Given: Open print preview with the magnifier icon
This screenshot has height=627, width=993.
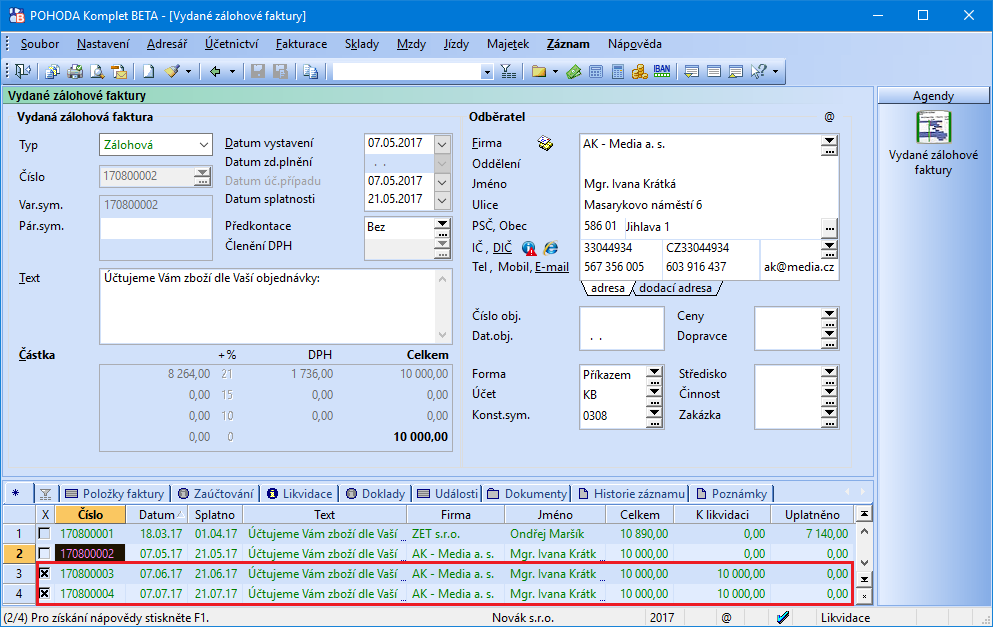Looking at the screenshot, I should [97, 72].
